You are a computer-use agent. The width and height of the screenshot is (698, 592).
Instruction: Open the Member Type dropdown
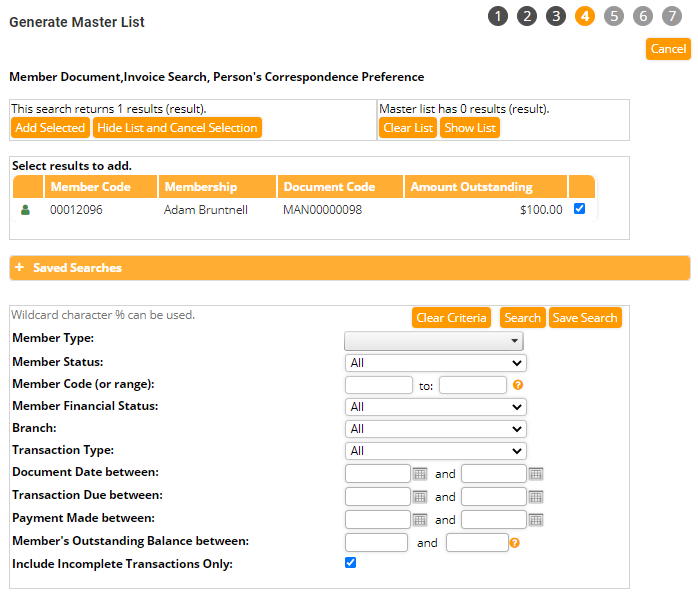[x=435, y=341]
